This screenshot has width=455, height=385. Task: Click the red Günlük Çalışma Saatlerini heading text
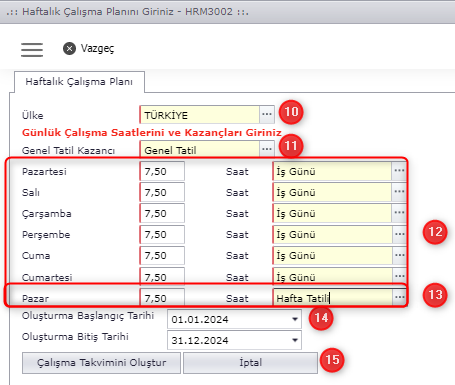152,133
